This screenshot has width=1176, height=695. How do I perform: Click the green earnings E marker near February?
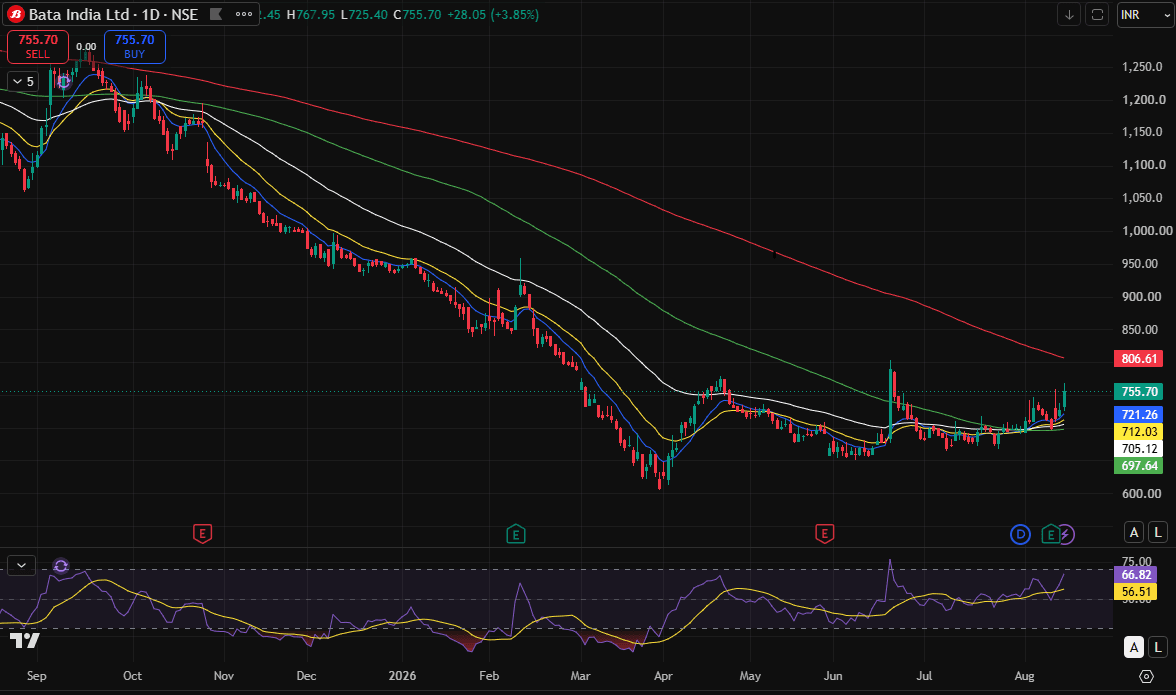click(515, 534)
